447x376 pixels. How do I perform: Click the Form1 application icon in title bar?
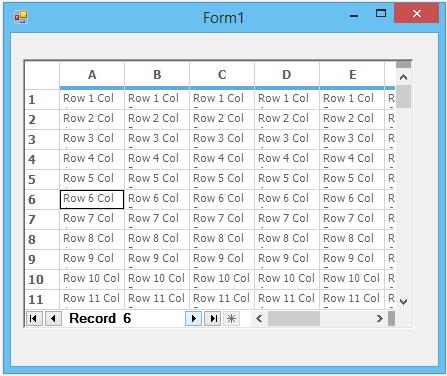[x=21, y=17]
